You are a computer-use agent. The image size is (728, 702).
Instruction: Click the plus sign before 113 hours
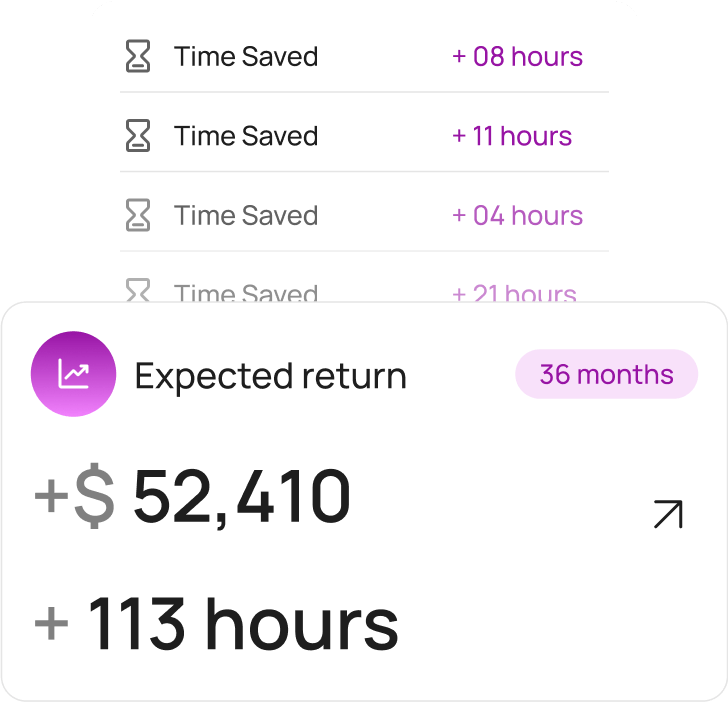pyautogui.click(x=52, y=624)
